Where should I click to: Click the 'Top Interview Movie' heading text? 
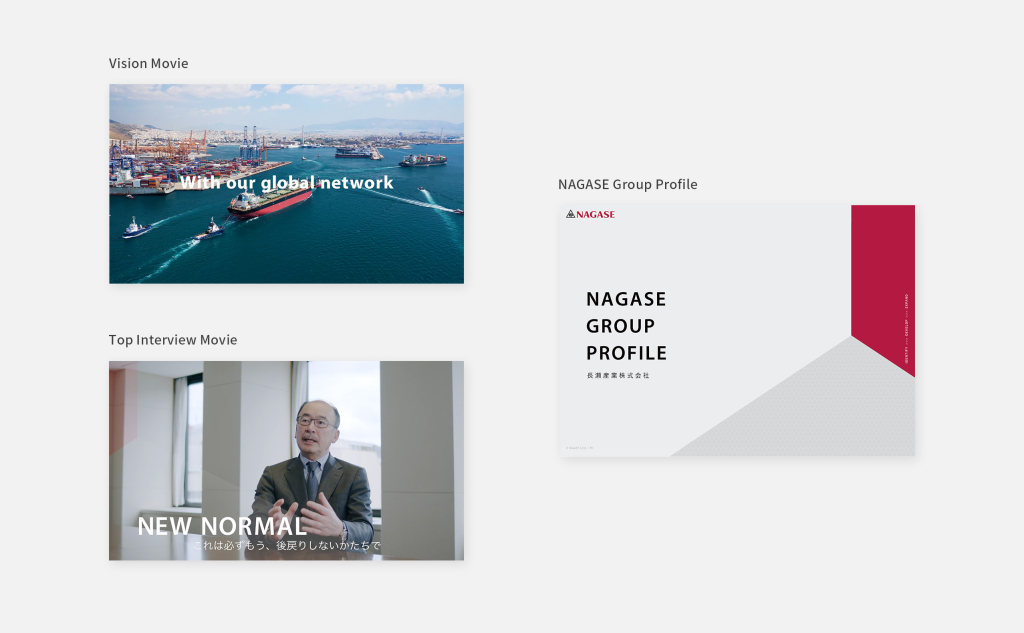(172, 340)
